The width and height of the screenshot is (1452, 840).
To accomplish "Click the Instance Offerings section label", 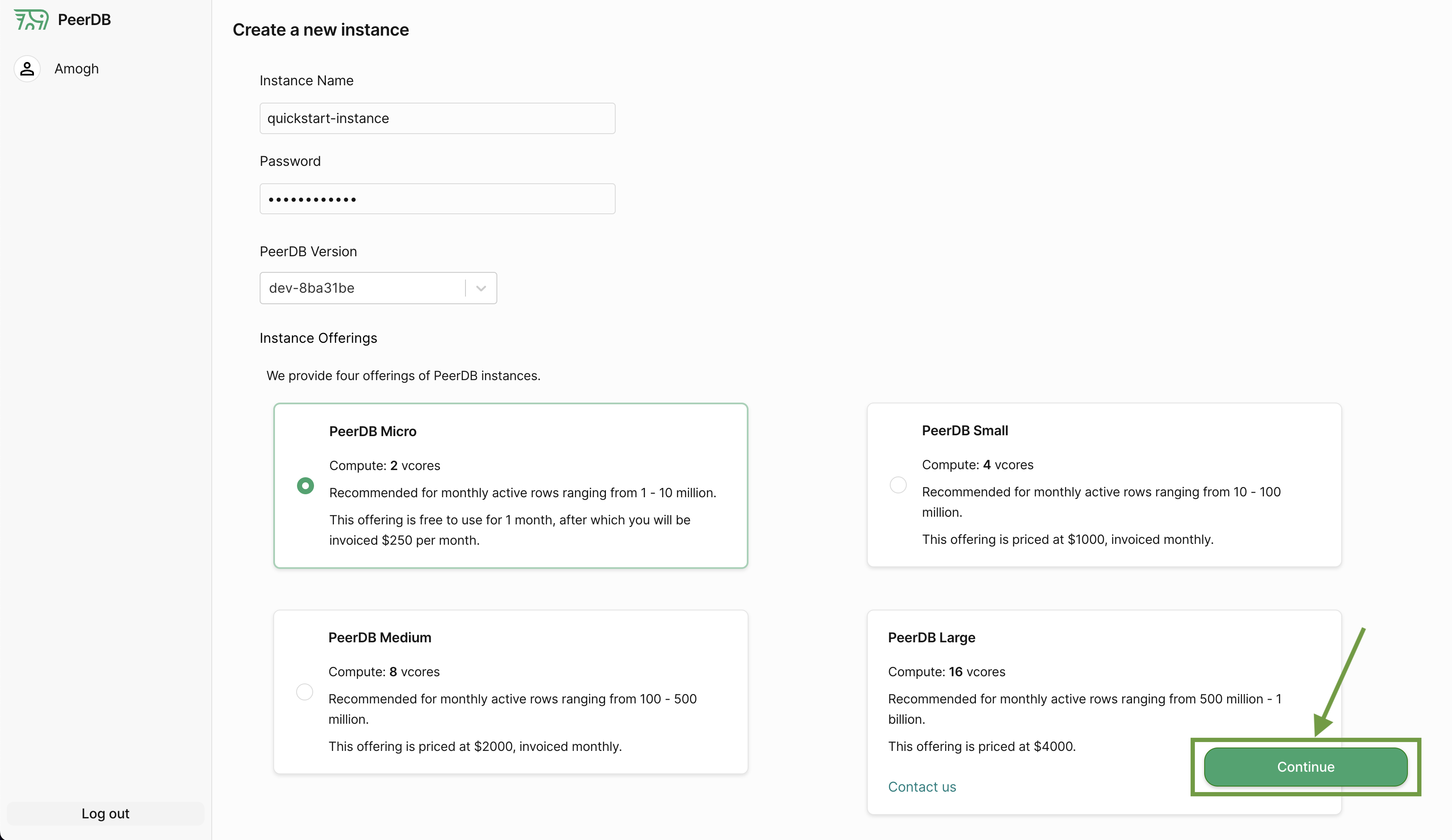I will (x=318, y=338).
